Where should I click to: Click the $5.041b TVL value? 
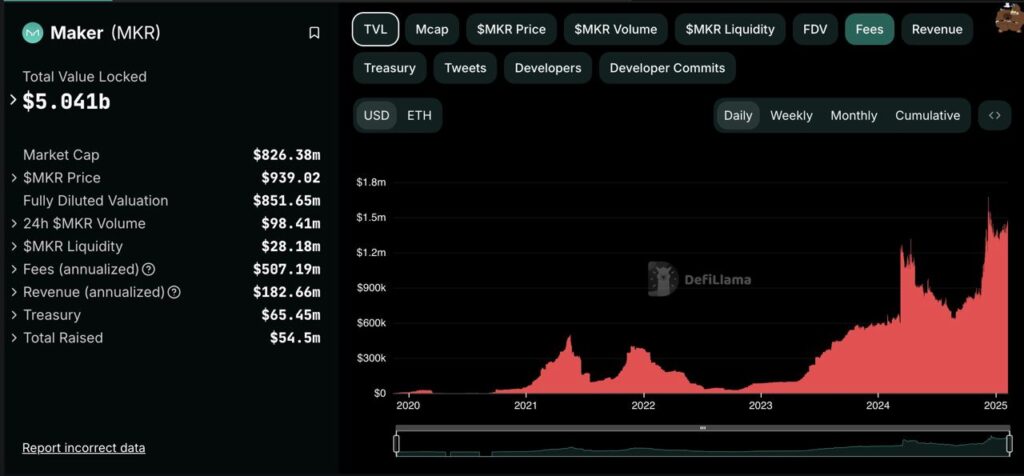coord(67,101)
